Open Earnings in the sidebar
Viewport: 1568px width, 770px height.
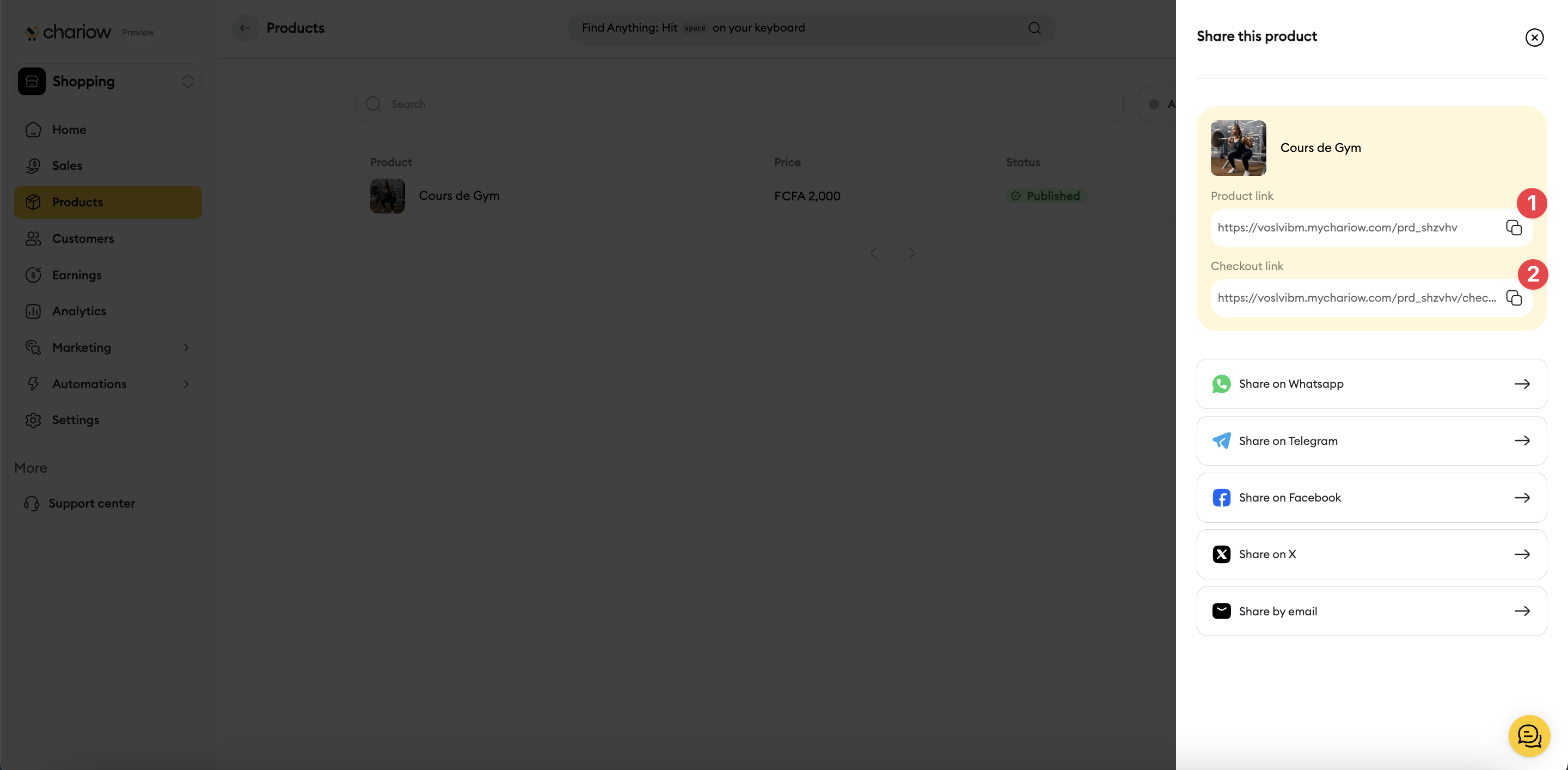pos(108,275)
